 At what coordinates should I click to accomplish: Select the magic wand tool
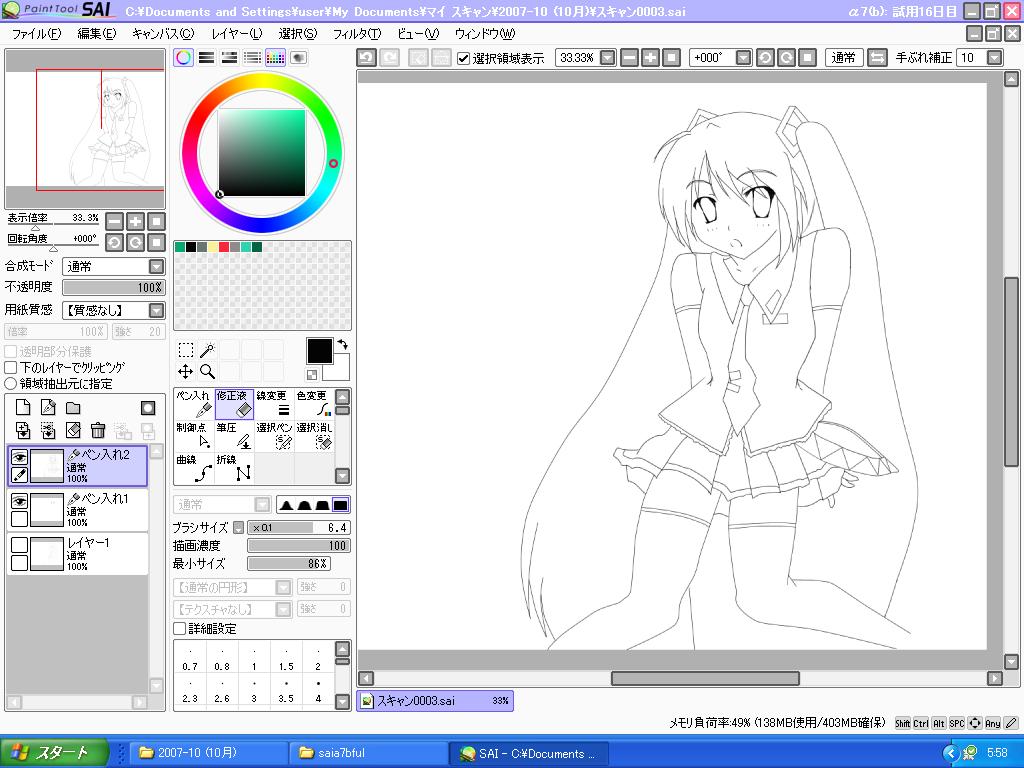tap(208, 350)
